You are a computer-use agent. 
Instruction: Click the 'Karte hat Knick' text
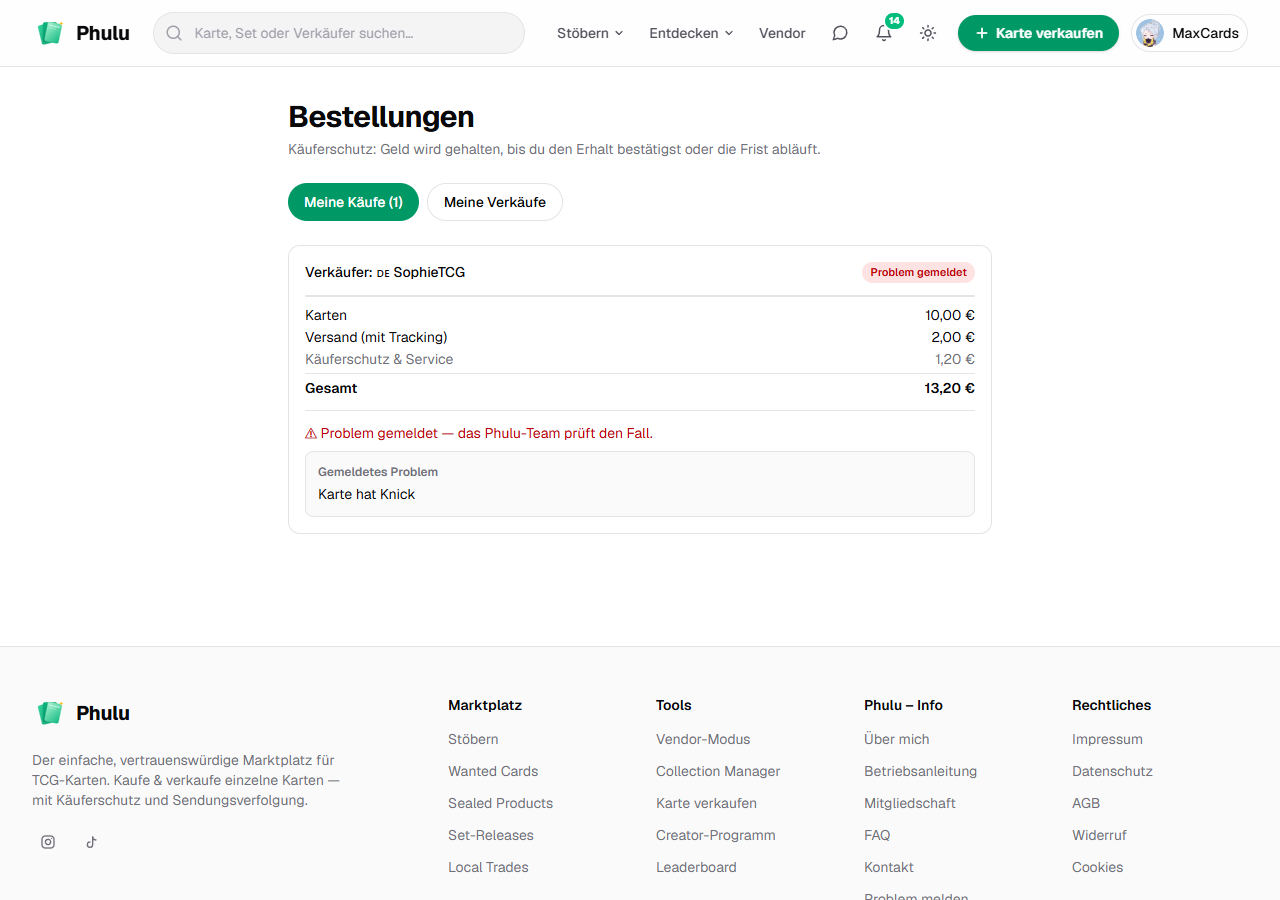[366, 494]
